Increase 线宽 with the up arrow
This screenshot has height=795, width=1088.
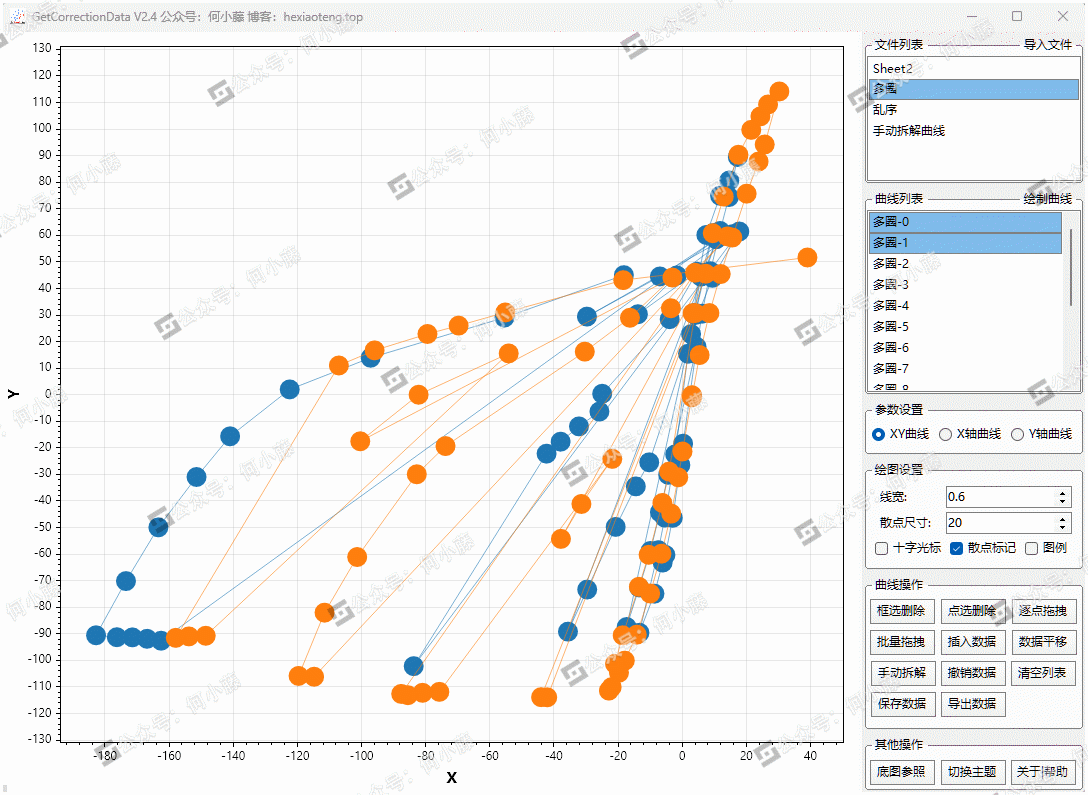pos(1063,492)
